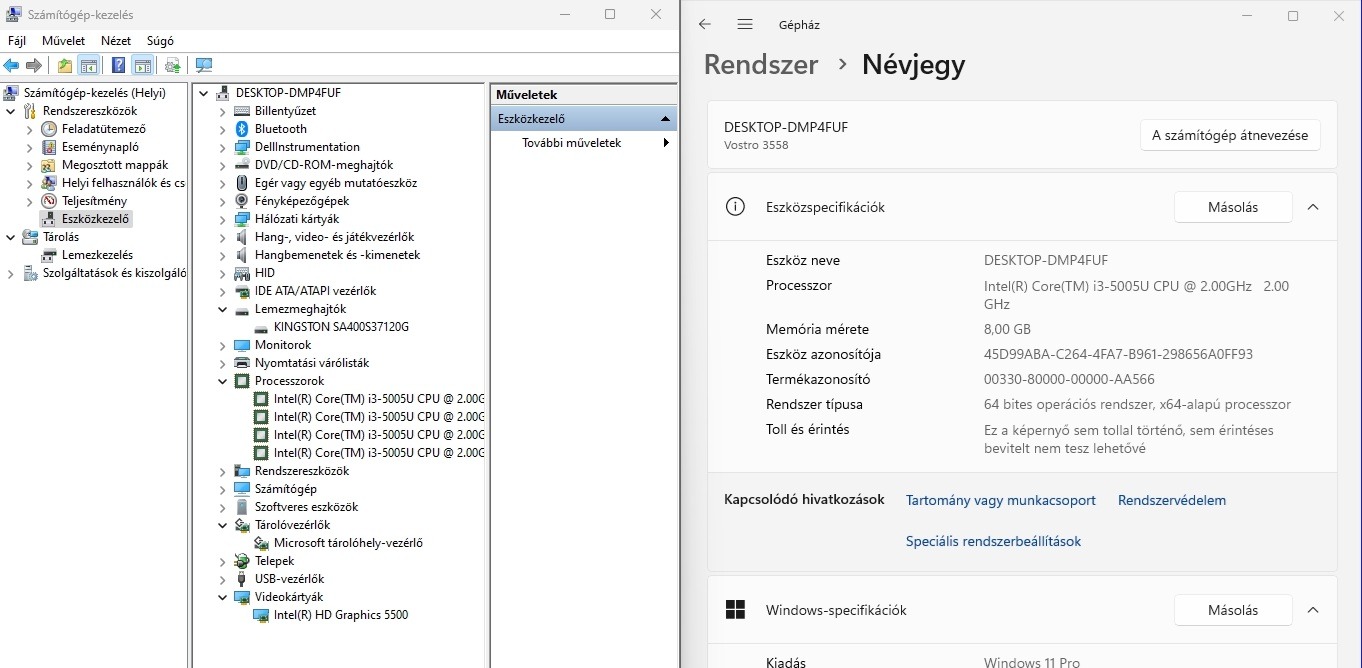This screenshot has height=668, width=1362.
Task: Click the blue Back arrow in Computer Management toolbar
Action: (x=11, y=66)
